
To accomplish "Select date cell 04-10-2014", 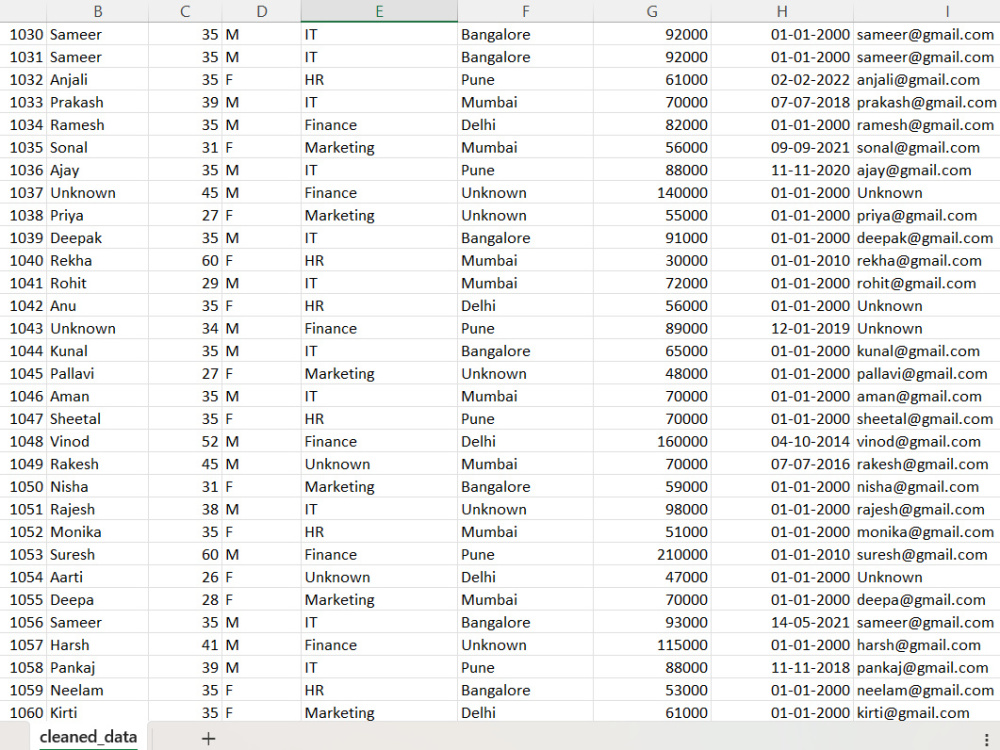I will pos(782,441).
